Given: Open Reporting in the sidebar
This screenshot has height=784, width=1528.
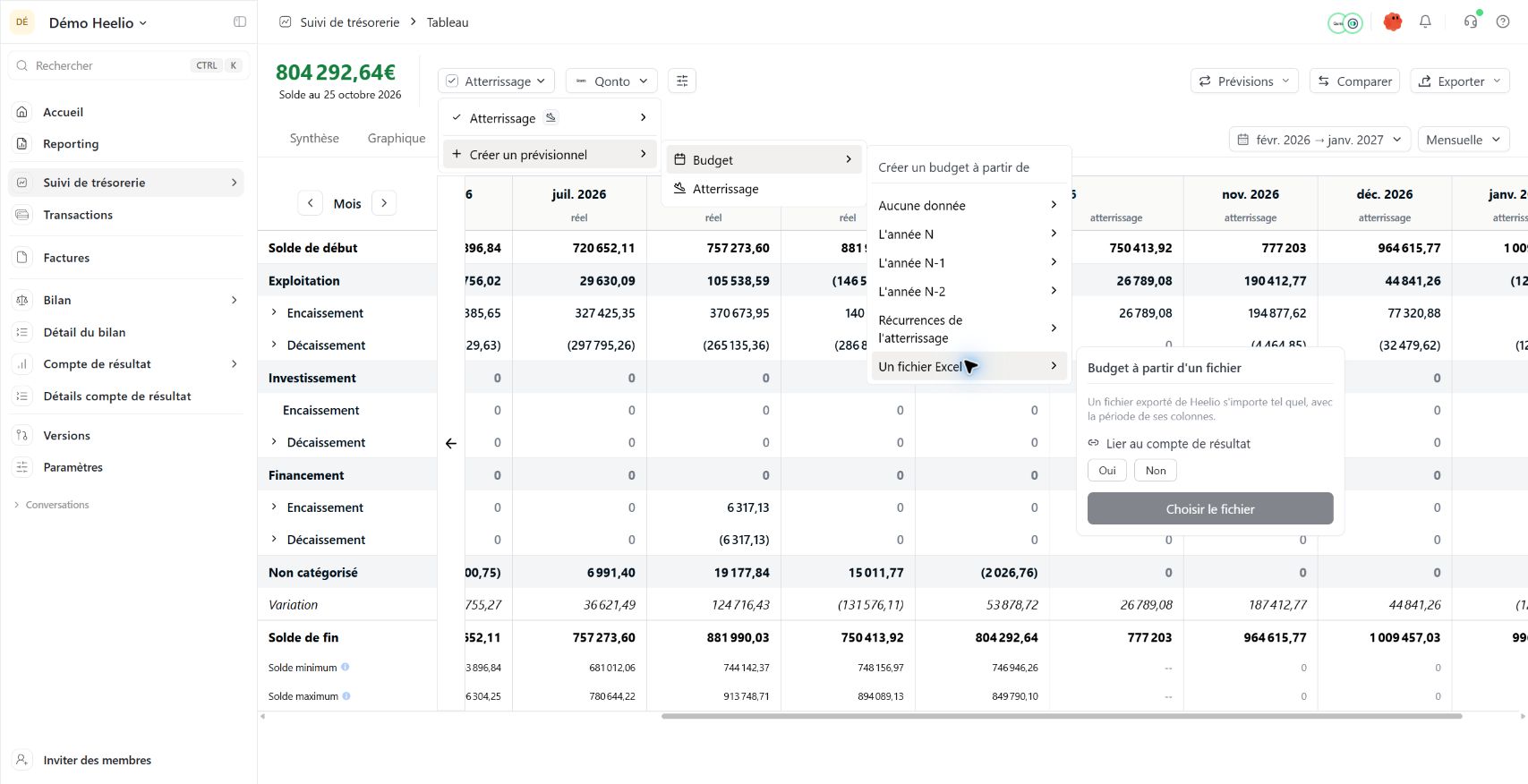Looking at the screenshot, I should click(x=126, y=144).
